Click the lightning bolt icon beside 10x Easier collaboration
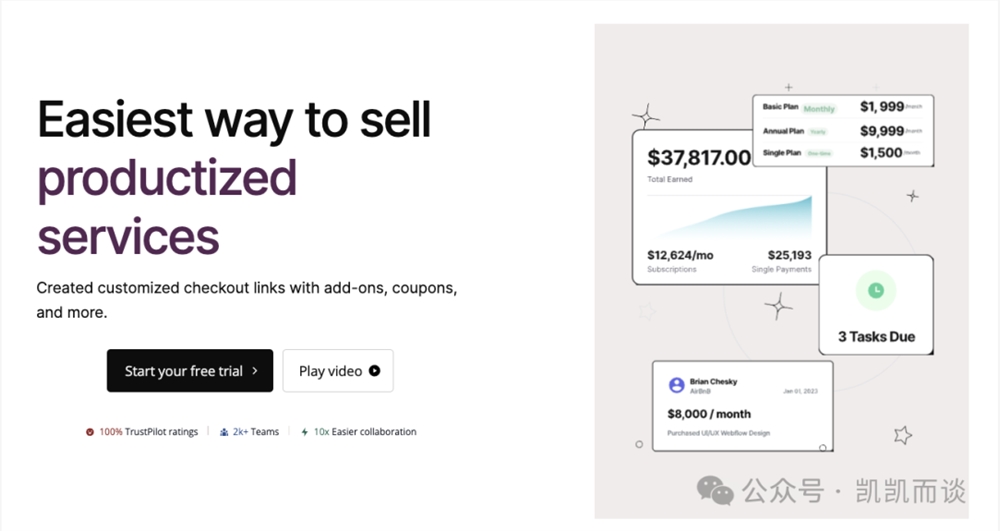The height and width of the screenshot is (531, 1000). click(x=305, y=432)
